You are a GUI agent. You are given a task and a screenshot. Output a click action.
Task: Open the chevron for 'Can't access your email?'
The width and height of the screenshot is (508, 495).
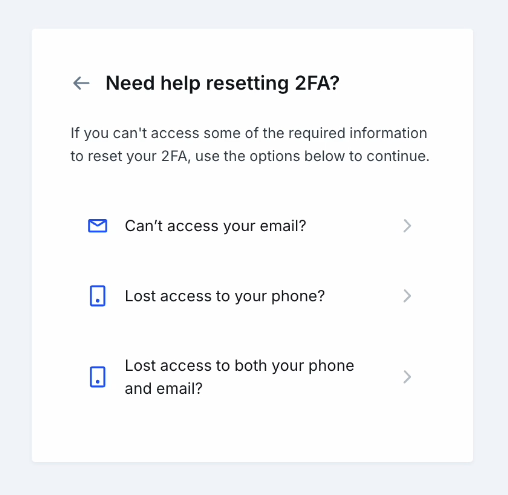pyautogui.click(x=407, y=226)
